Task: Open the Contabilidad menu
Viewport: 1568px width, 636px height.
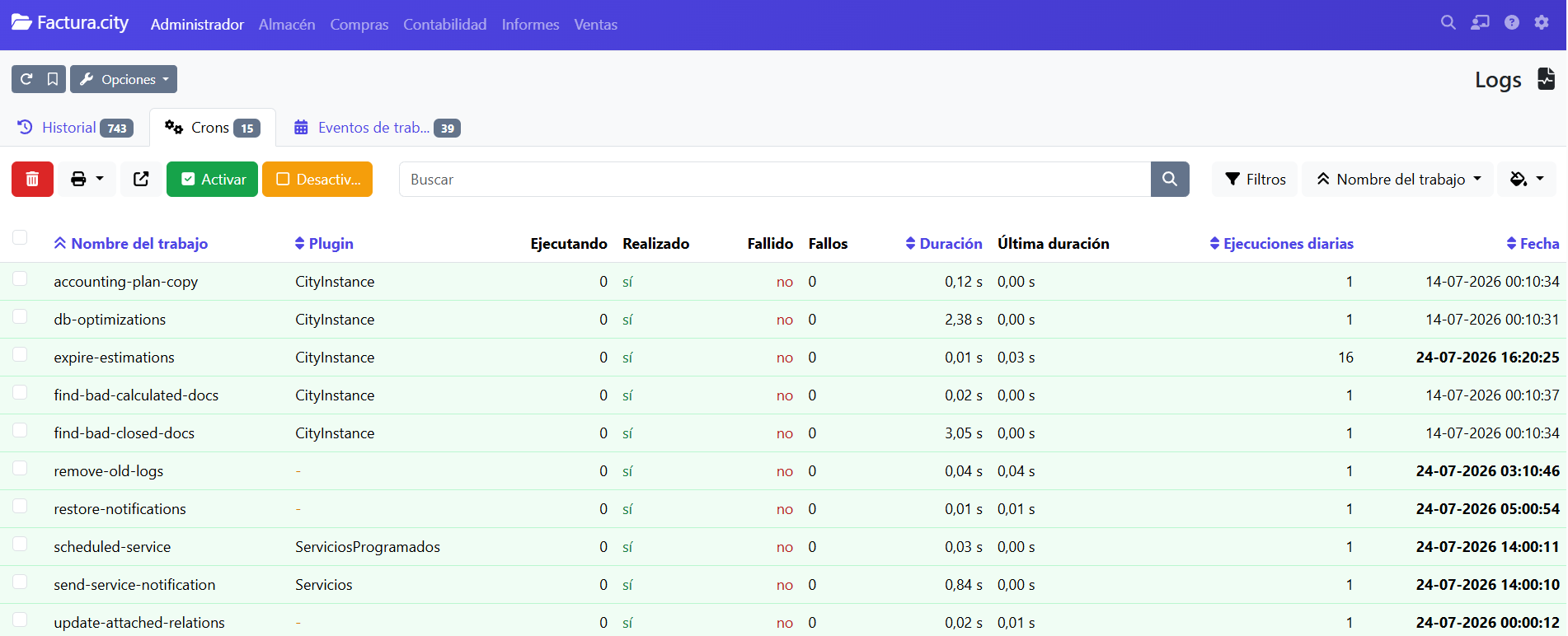Action: point(445,25)
